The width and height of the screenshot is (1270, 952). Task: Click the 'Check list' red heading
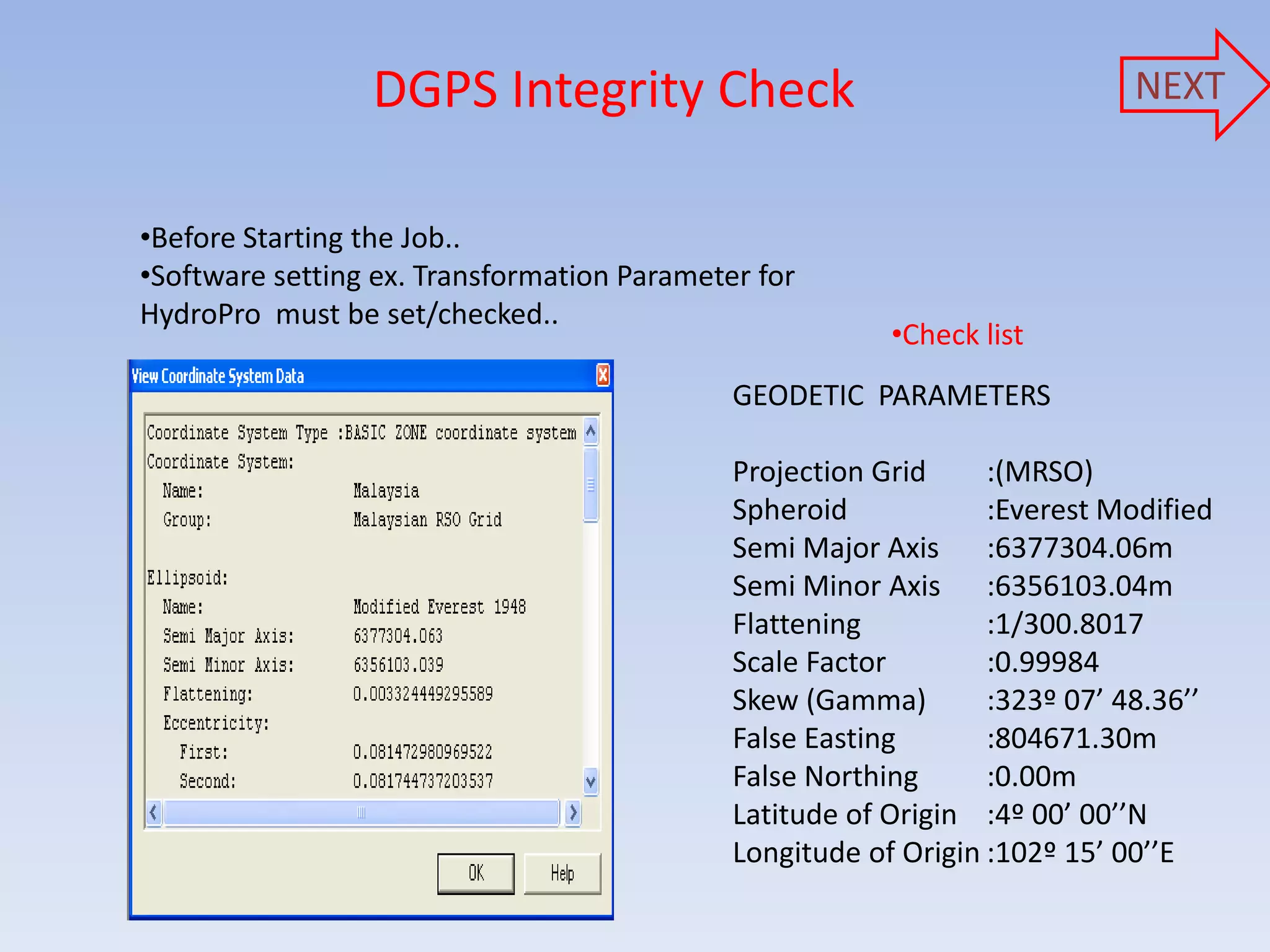point(957,335)
